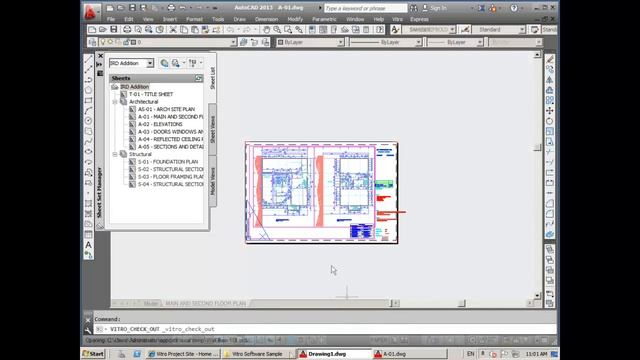Open the text style dropdown
The image size is (640, 360).
(x=452, y=29)
